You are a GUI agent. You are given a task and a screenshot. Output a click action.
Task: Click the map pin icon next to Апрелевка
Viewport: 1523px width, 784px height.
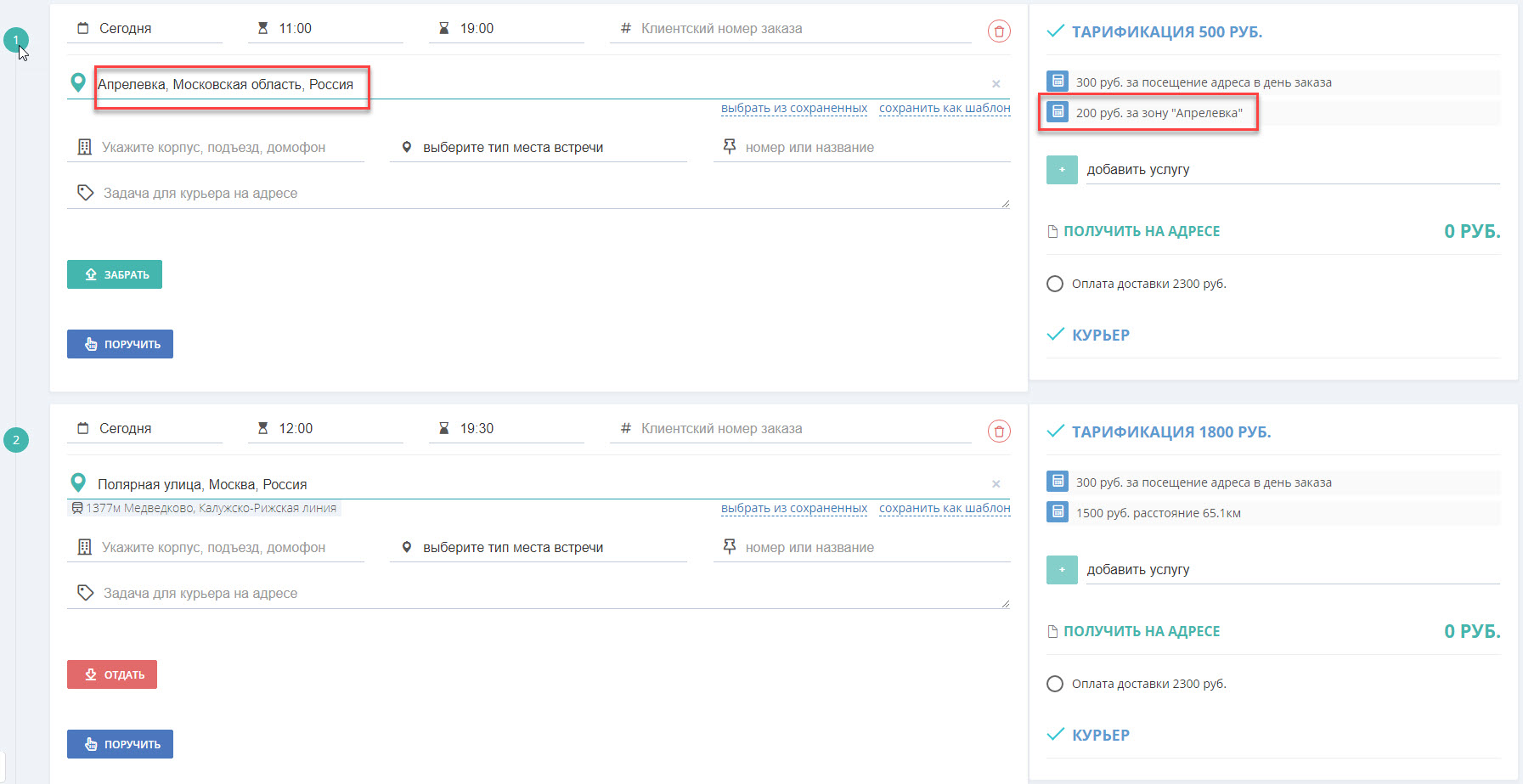pos(78,82)
